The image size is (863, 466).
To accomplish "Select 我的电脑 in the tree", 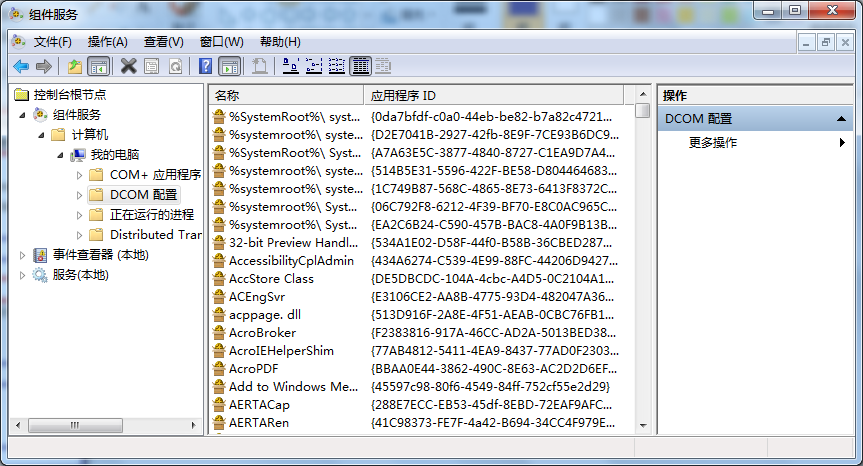I will 114,155.
